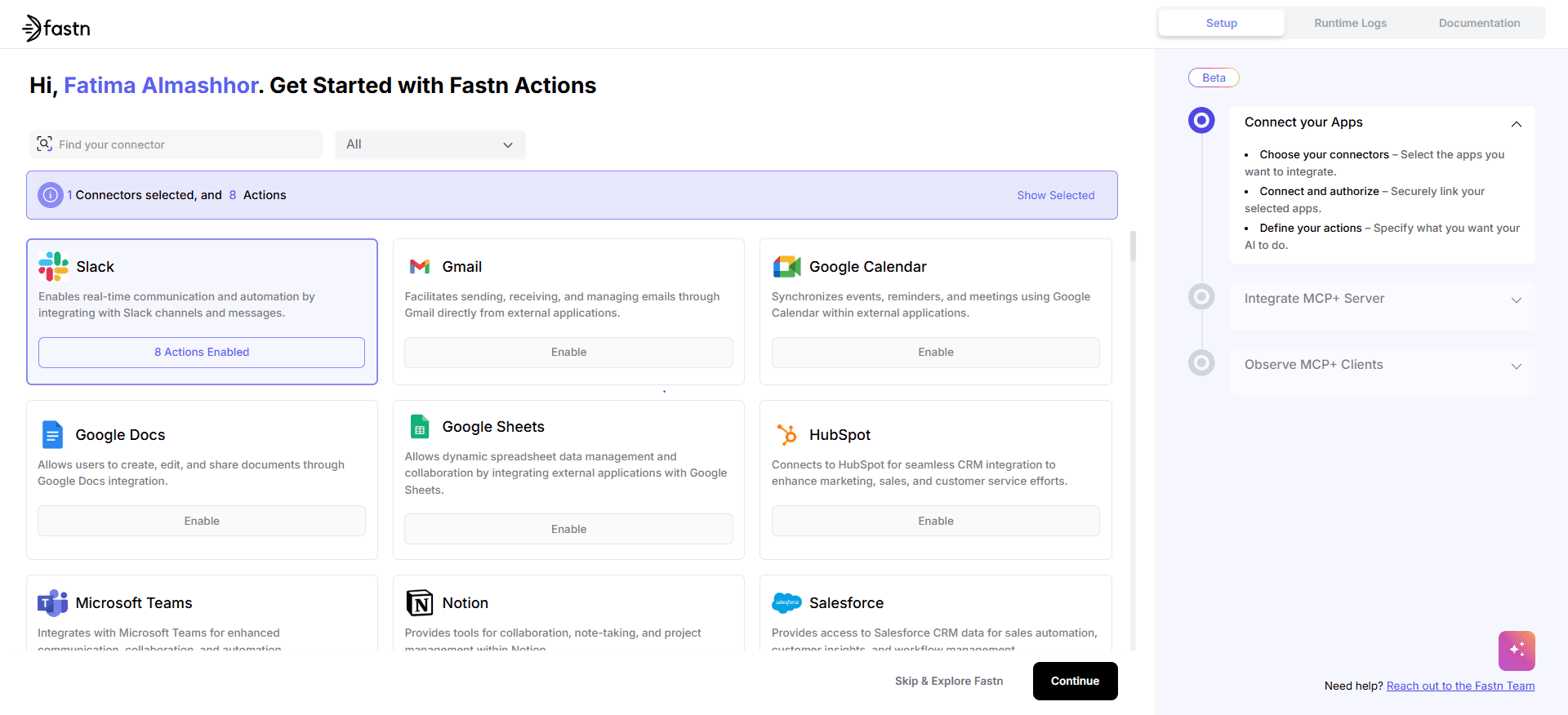The image size is (1568, 715).
Task: Click the Continue button
Action: click(1075, 681)
